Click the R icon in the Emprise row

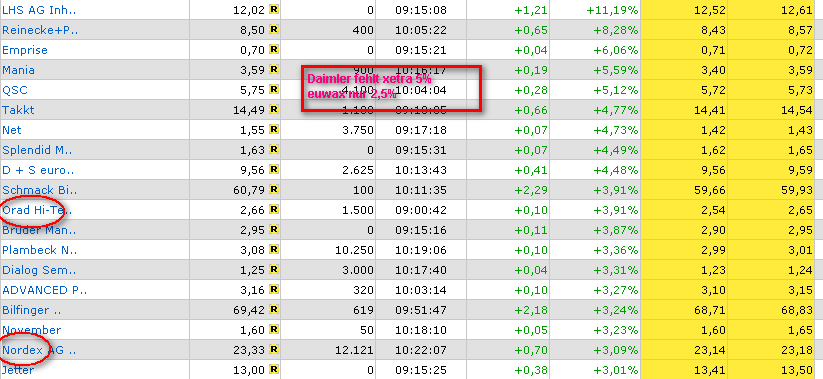point(273,49)
